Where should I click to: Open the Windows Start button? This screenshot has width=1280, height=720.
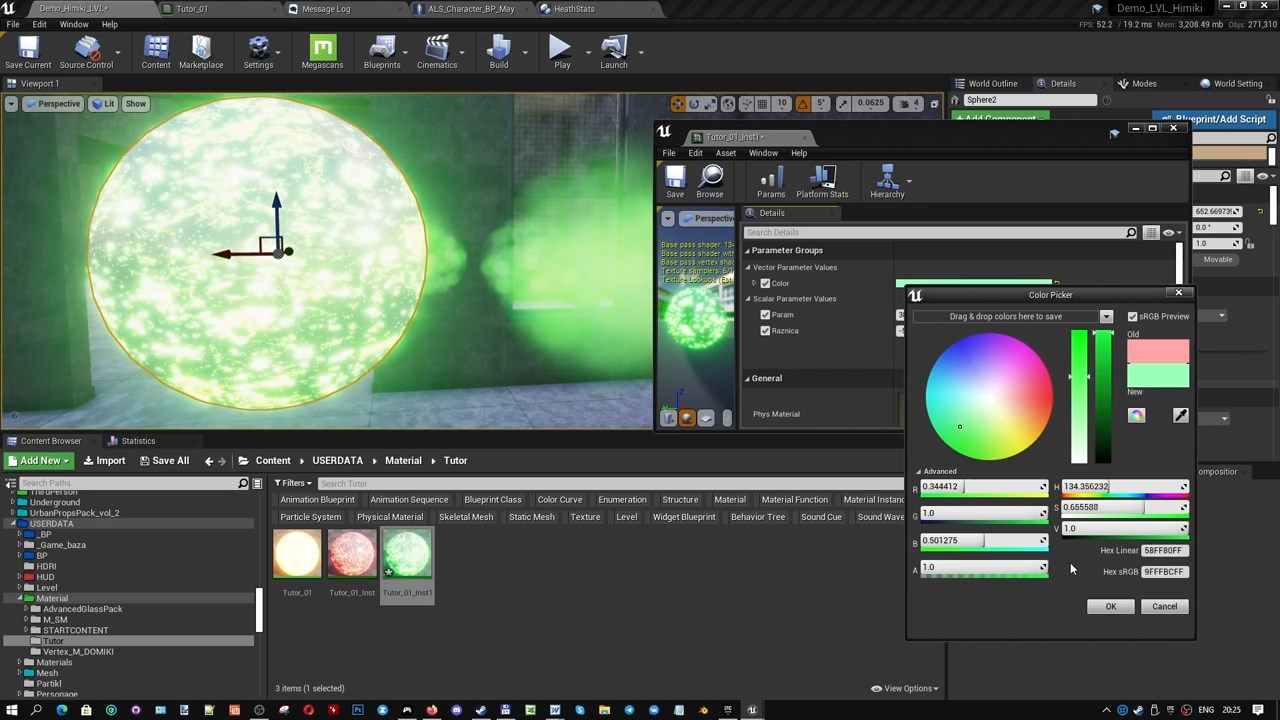coord(11,710)
